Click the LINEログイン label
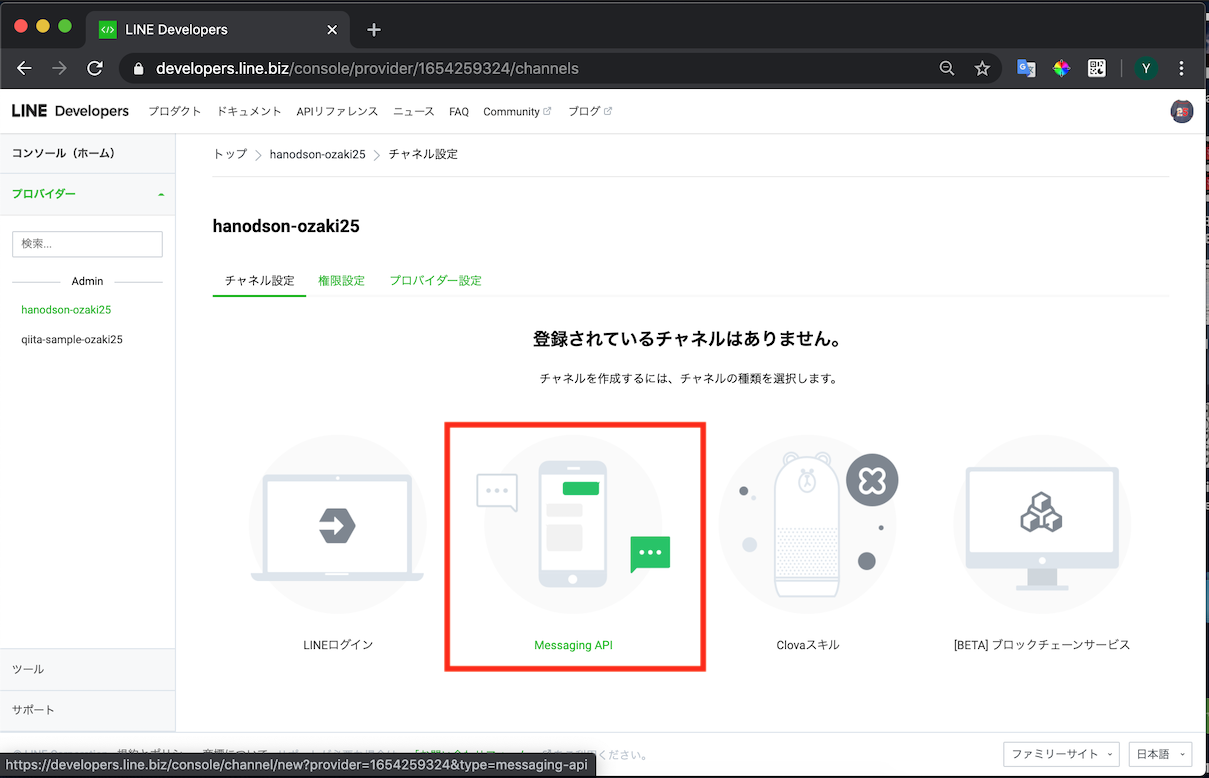Viewport: 1209px width, 778px height. [338, 645]
